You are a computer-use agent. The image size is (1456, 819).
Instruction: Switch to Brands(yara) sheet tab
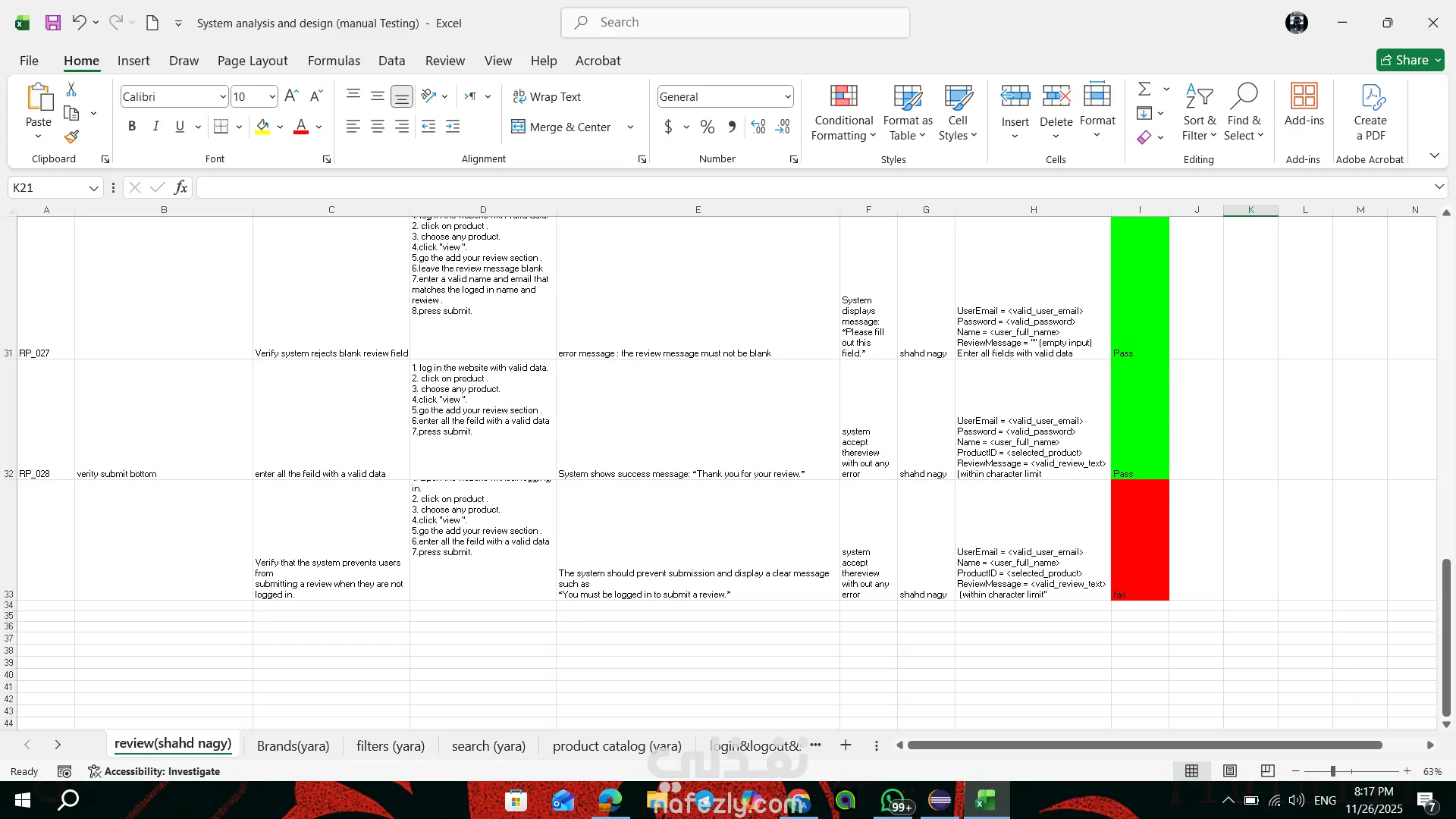click(293, 746)
